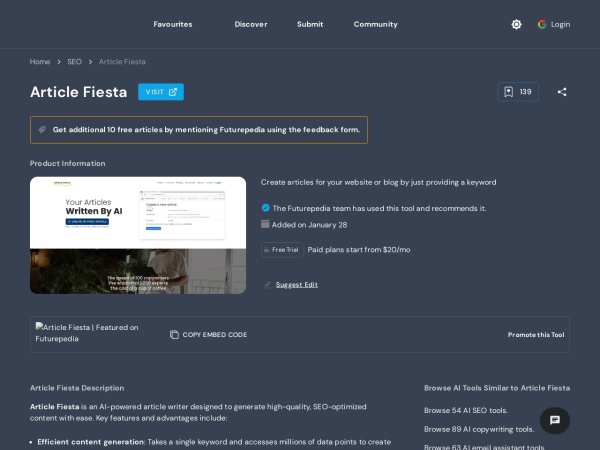Click the Article Fiesta preview thumbnail
The height and width of the screenshot is (450, 600).
coord(138,235)
